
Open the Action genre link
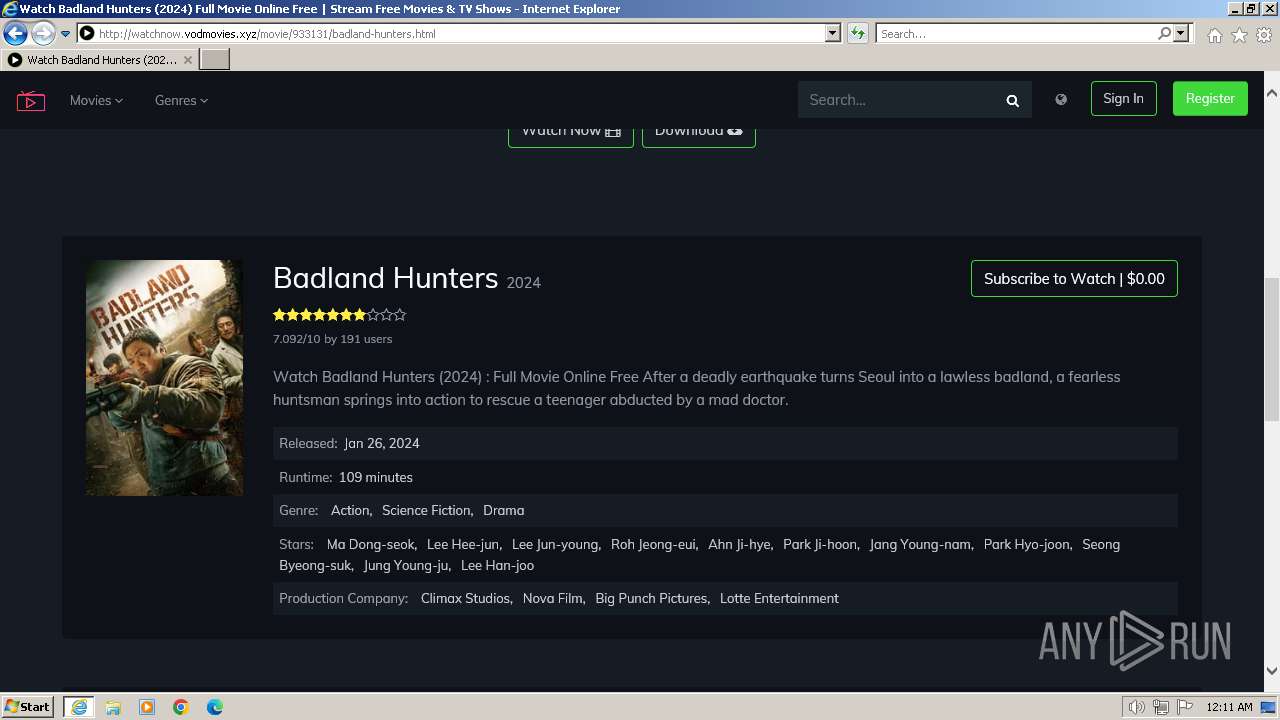[350, 510]
